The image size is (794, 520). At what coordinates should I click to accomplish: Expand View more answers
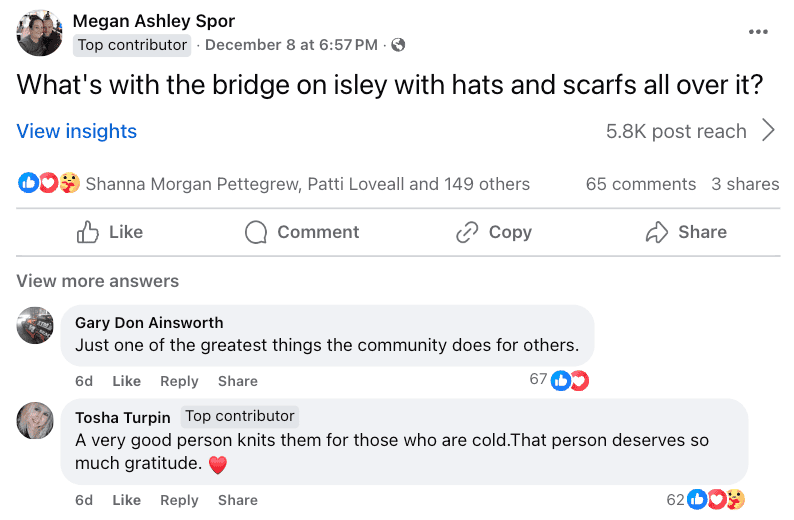(x=97, y=281)
